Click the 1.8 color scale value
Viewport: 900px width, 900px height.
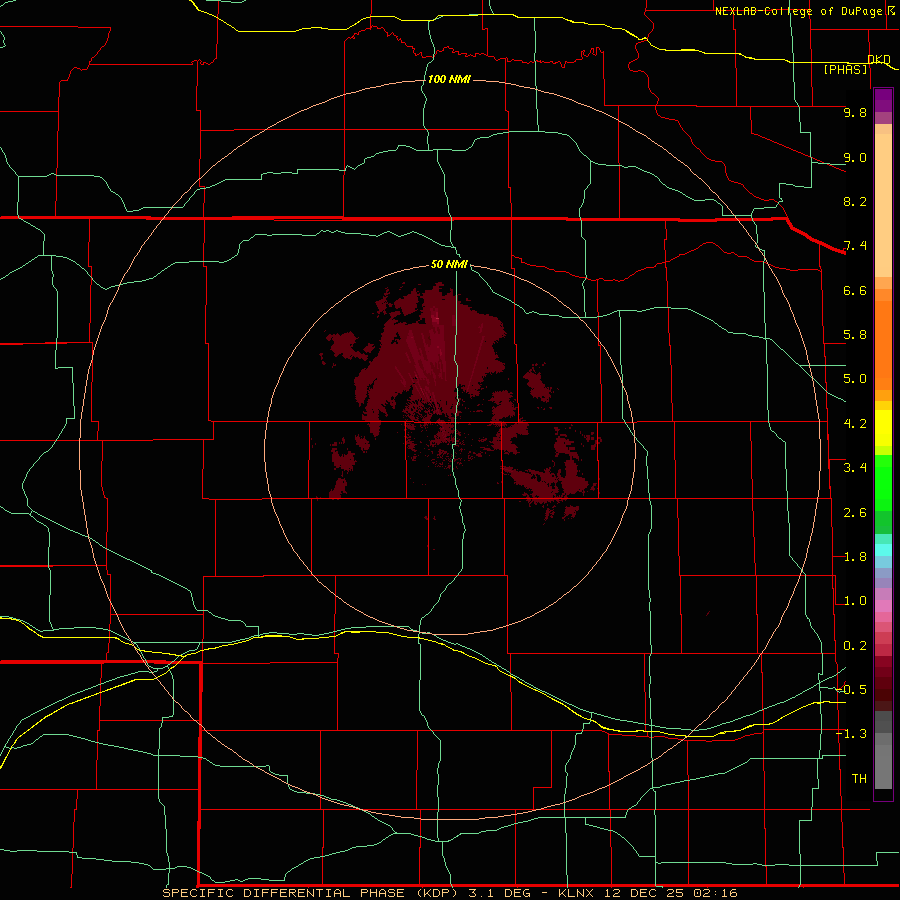tap(855, 557)
